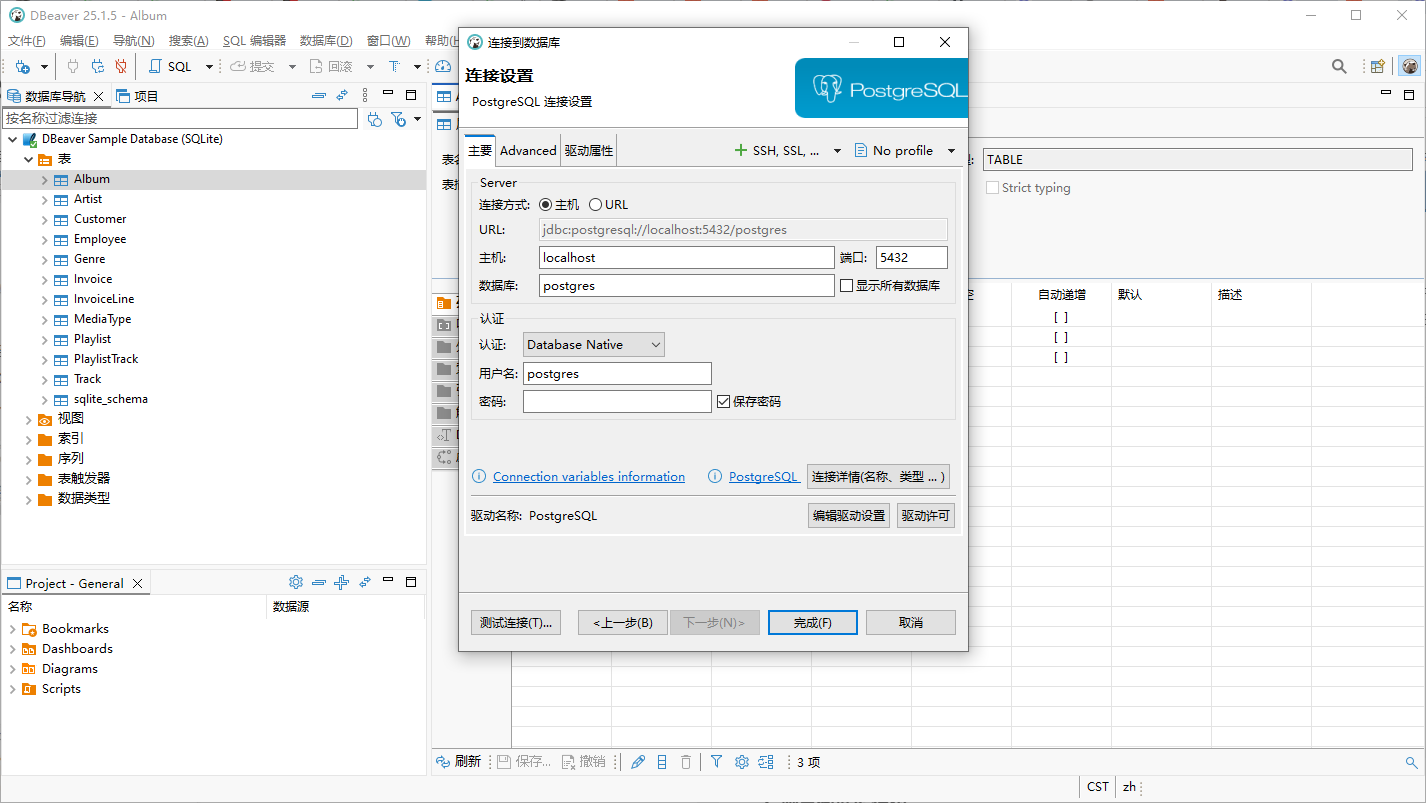Open a new SQL script editor
1426x803 pixels.
pos(170,66)
